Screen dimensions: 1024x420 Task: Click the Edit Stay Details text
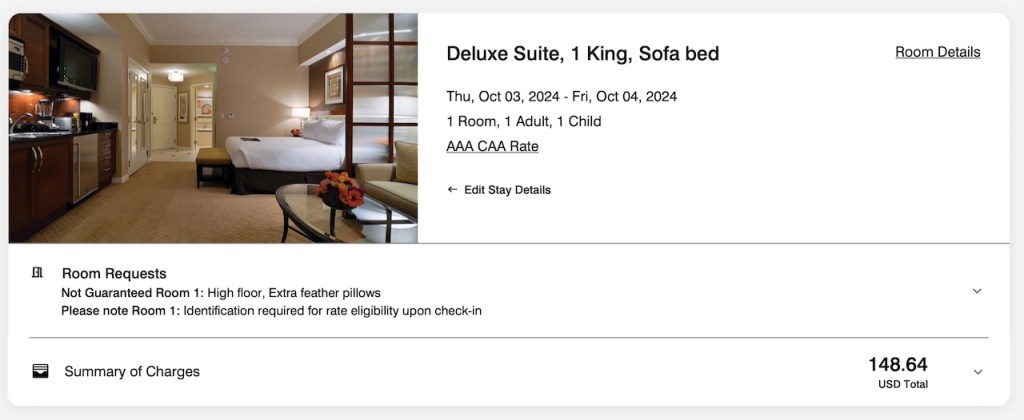coord(507,190)
